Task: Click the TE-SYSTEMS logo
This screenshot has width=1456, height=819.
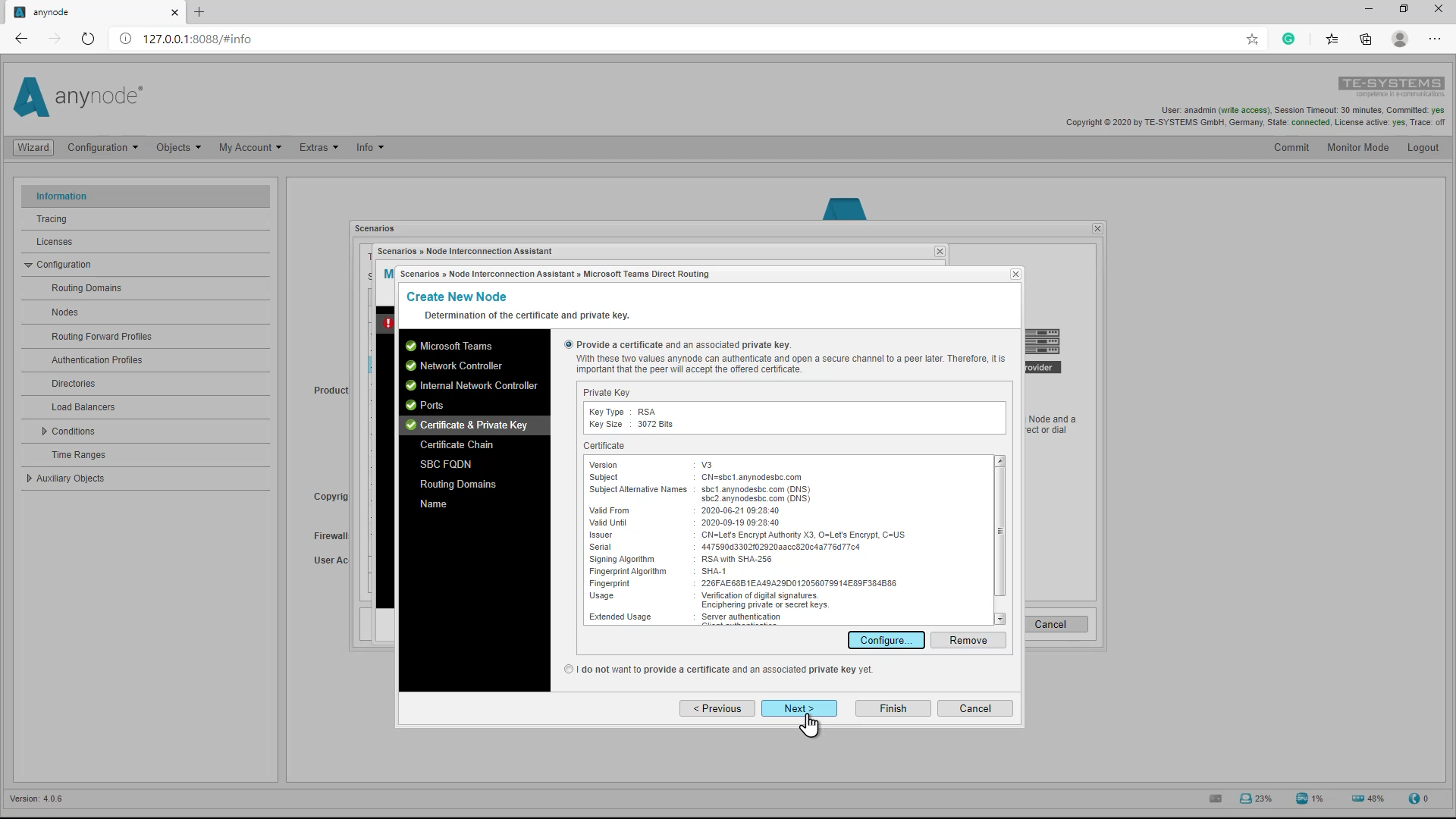Action: click(1391, 86)
